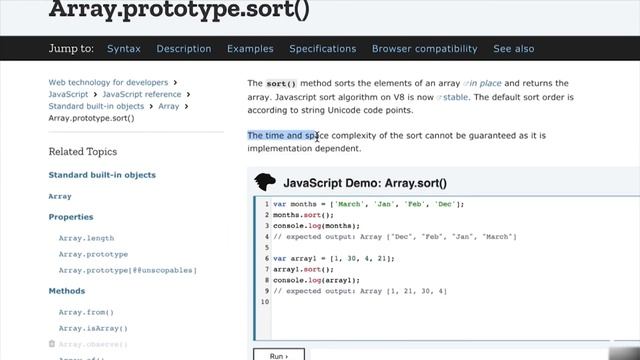Open the Array.prototype sidebar link
The width and height of the screenshot is (640, 360).
point(93,254)
